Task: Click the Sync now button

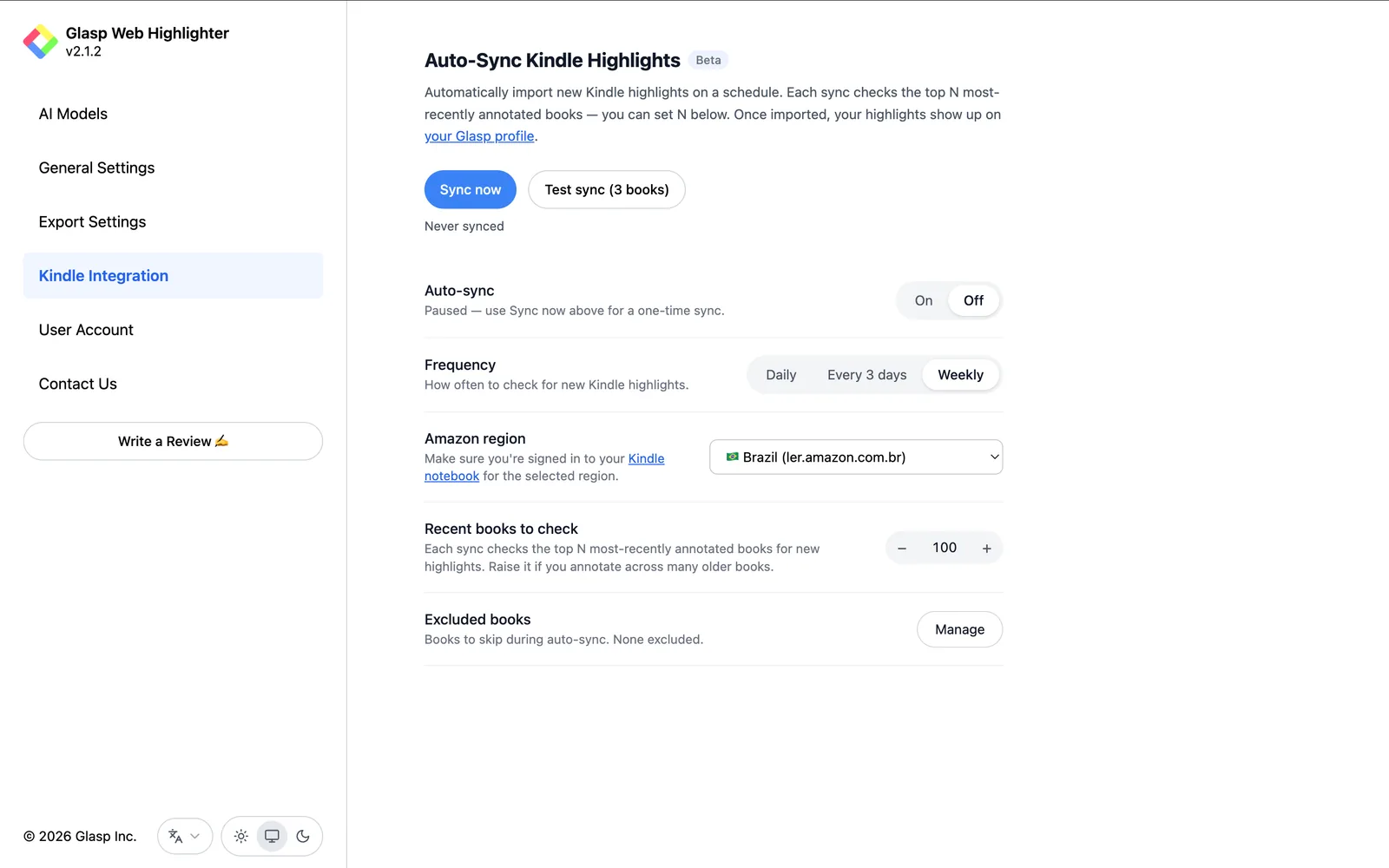Action: point(470,189)
